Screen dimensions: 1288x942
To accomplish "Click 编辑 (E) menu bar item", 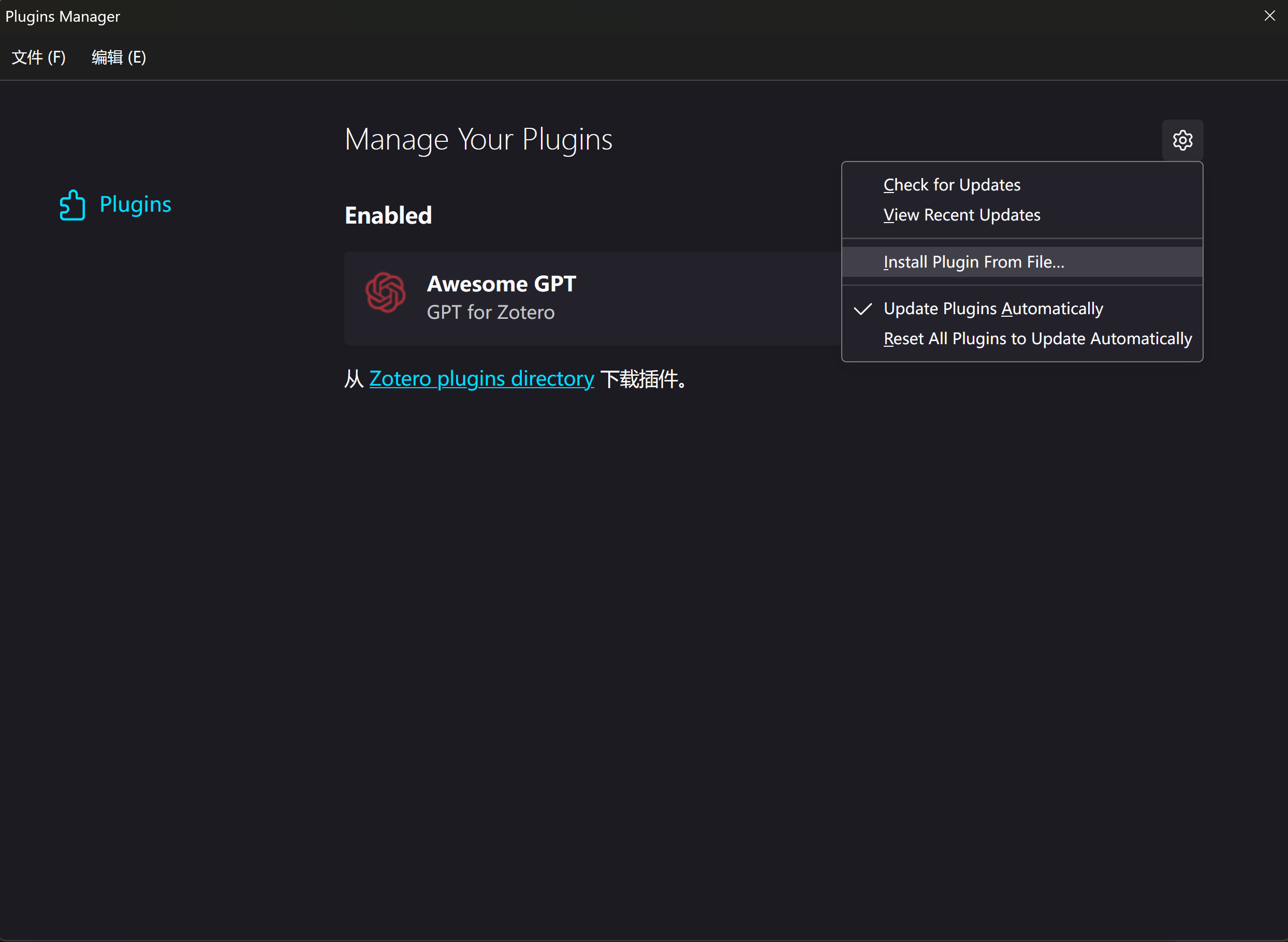I will 119,56.
